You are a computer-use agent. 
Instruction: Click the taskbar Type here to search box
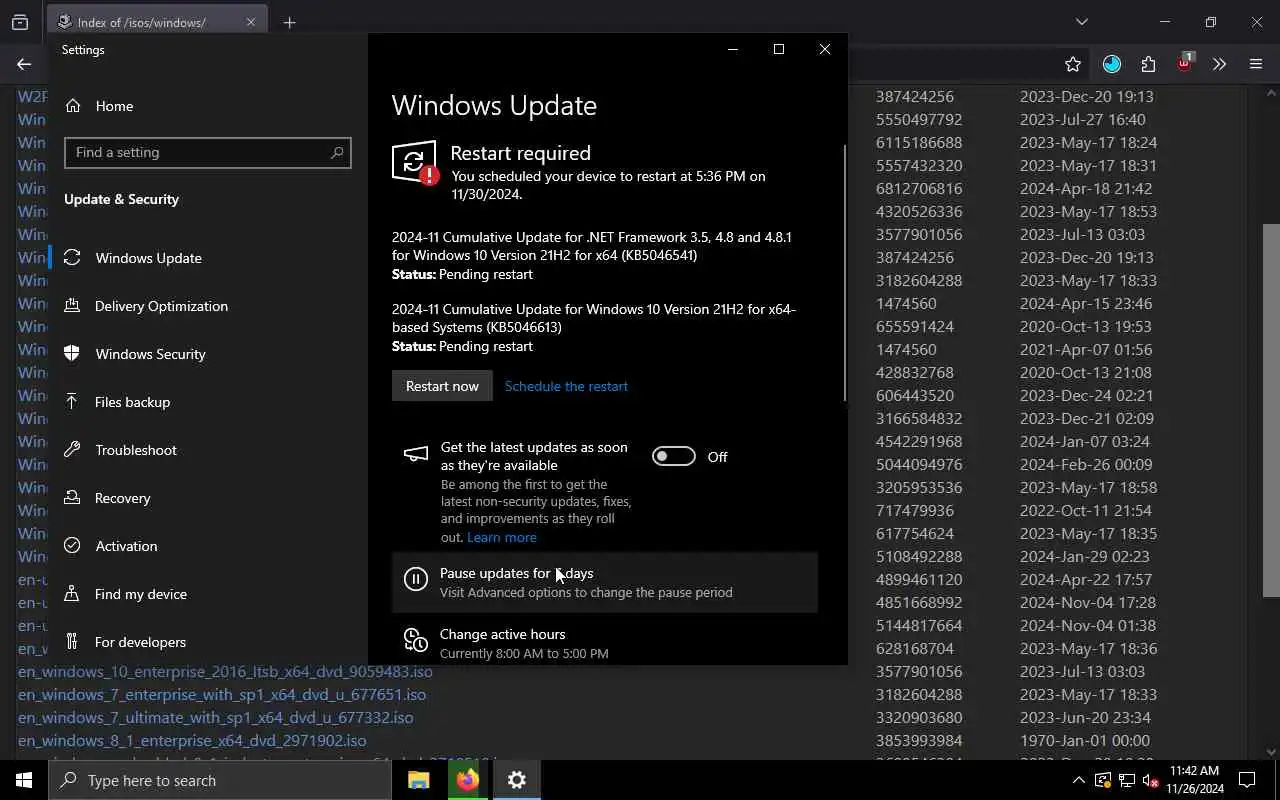coord(220,780)
